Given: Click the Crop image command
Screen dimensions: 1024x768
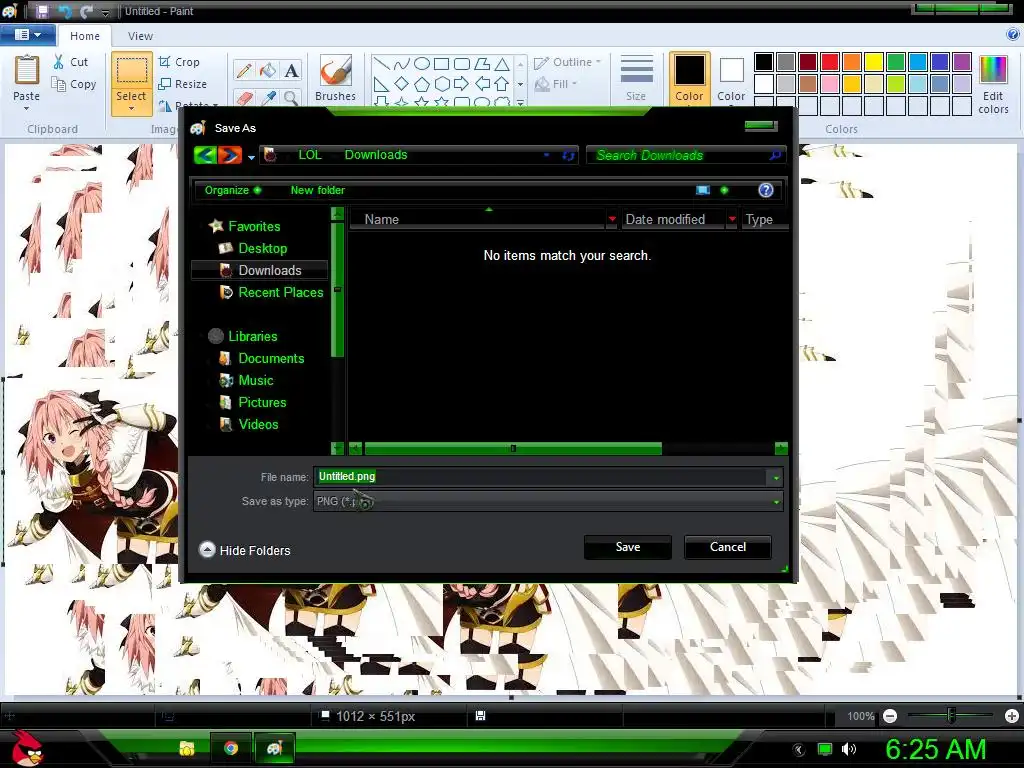Looking at the screenshot, I should [x=179, y=62].
